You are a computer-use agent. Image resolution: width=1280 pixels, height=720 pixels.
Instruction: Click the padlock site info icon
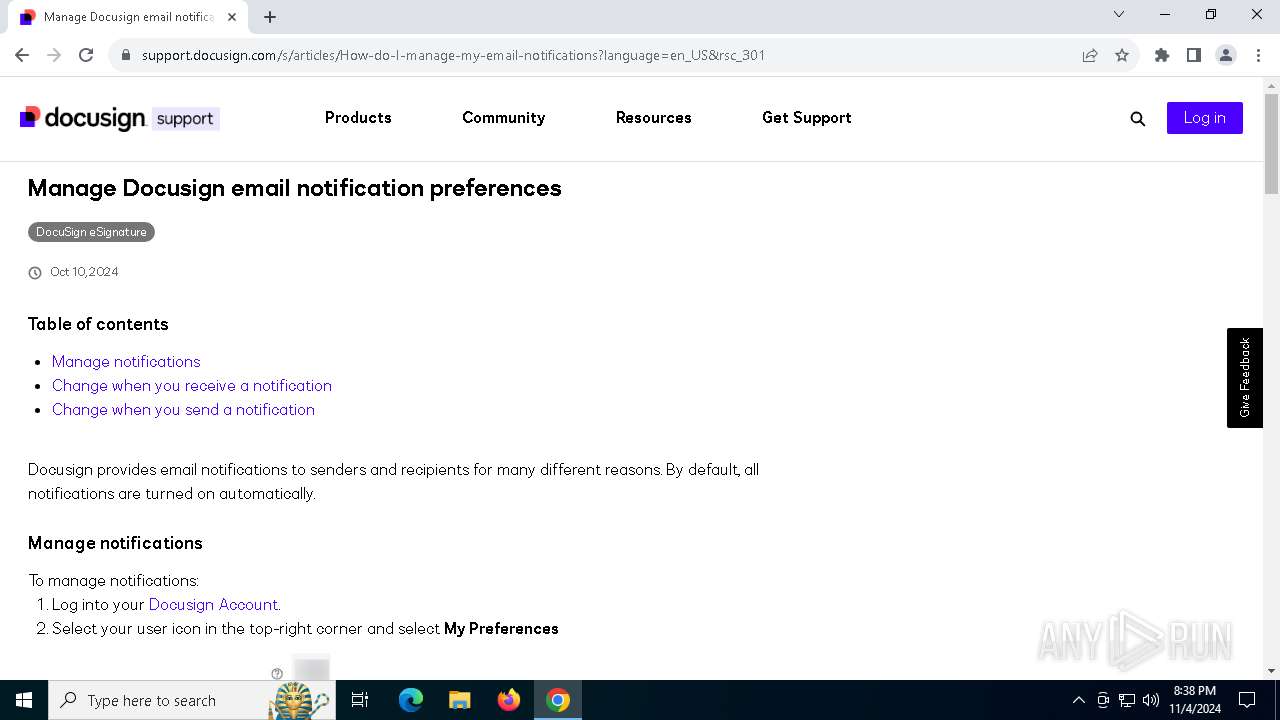click(125, 55)
